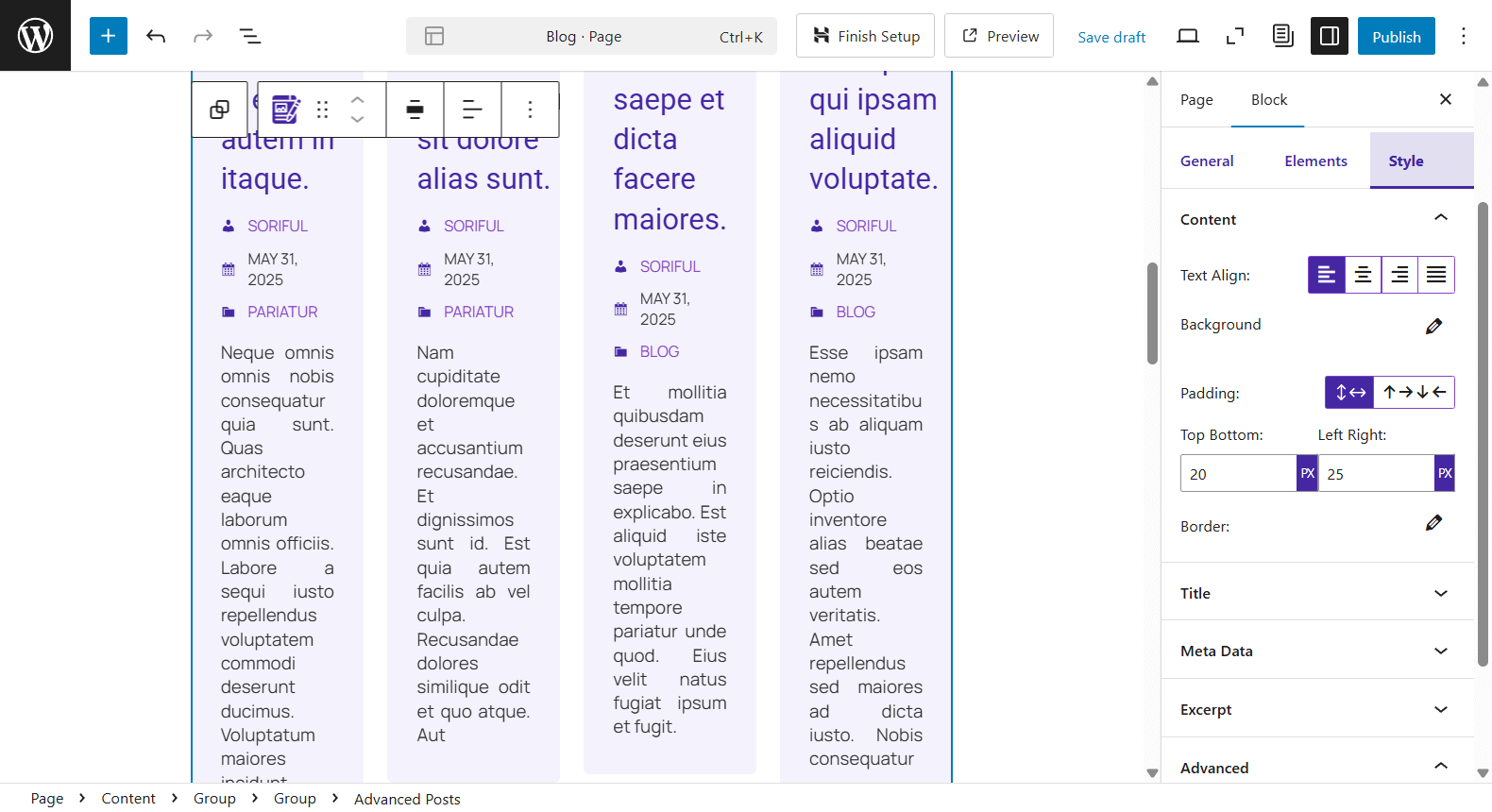Click the 'Blog · Page' command palette bar

[591, 36]
